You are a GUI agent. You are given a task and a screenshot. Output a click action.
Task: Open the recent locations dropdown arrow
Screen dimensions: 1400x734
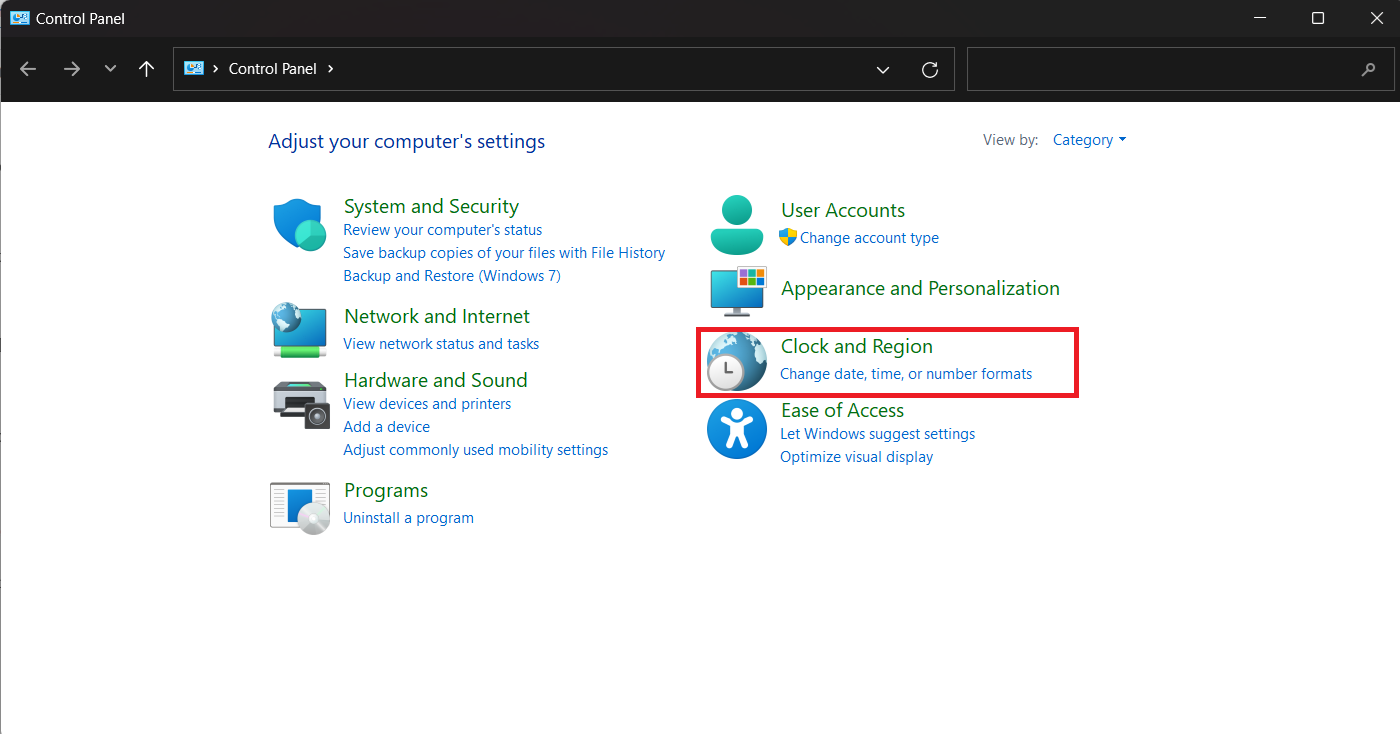tap(110, 69)
